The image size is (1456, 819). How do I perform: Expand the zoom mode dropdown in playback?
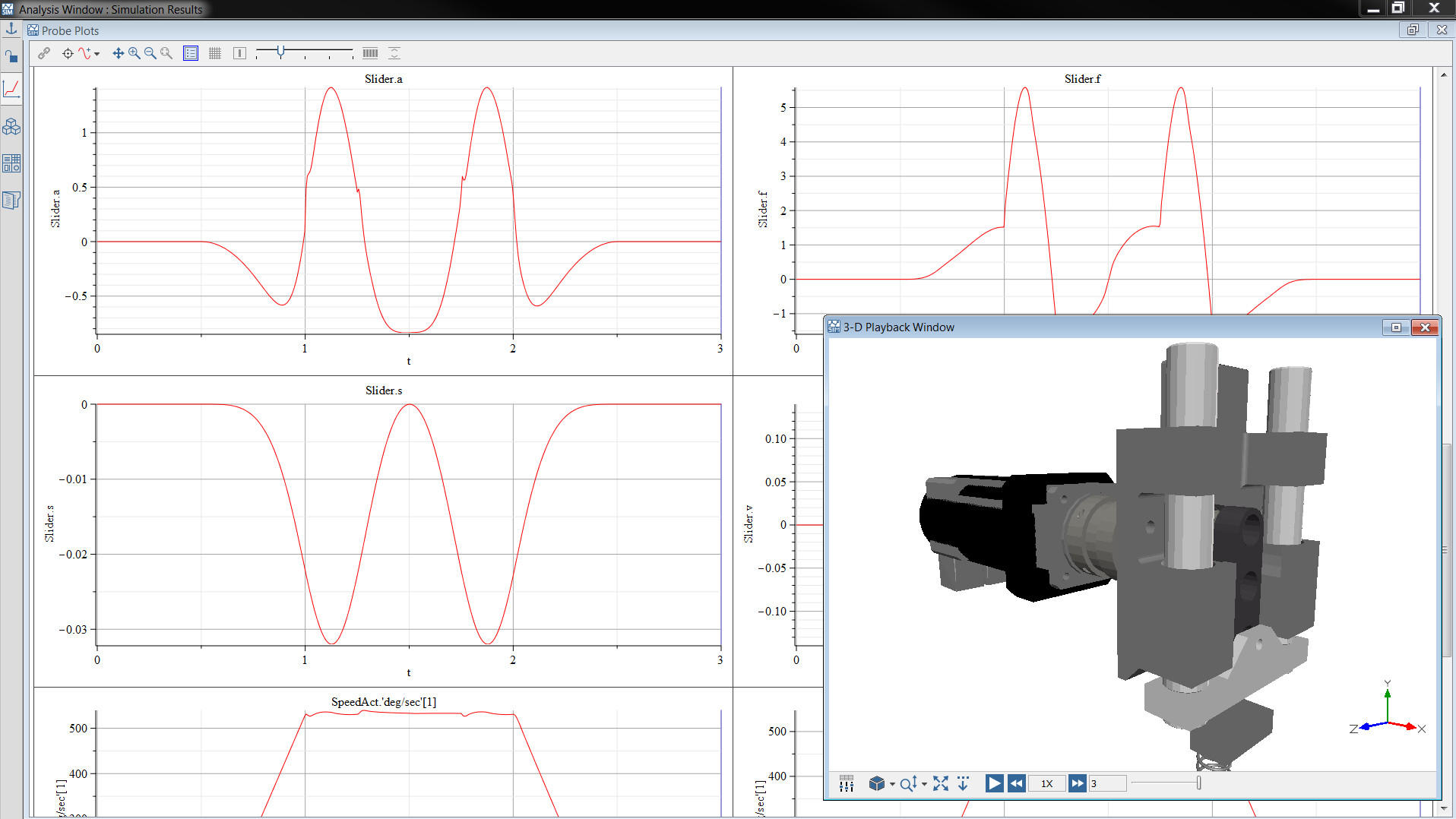click(924, 784)
